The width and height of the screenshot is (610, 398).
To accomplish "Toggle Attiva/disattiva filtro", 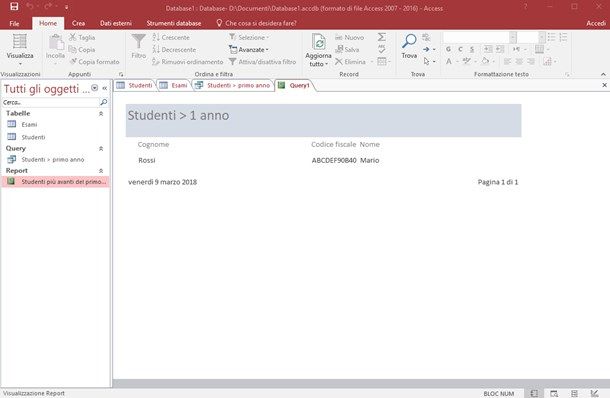I will pos(263,61).
